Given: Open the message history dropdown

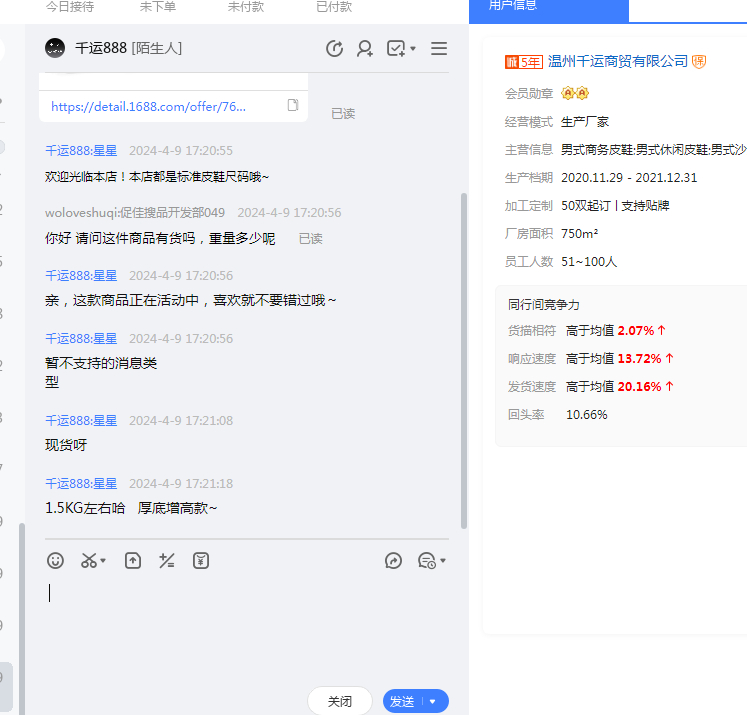Looking at the screenshot, I should pos(431,561).
